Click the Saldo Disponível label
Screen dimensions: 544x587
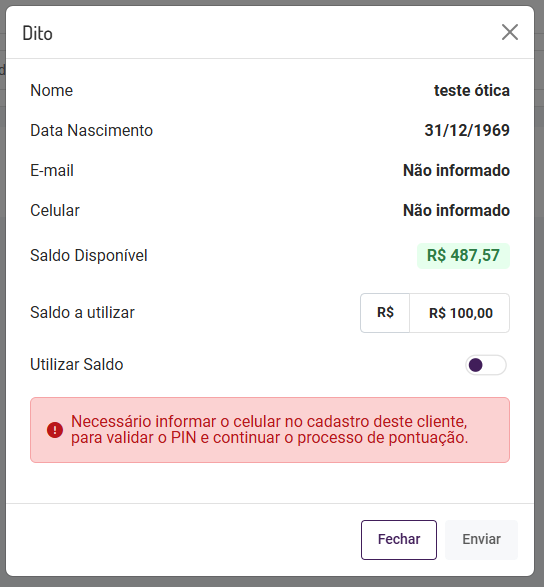click(89, 256)
